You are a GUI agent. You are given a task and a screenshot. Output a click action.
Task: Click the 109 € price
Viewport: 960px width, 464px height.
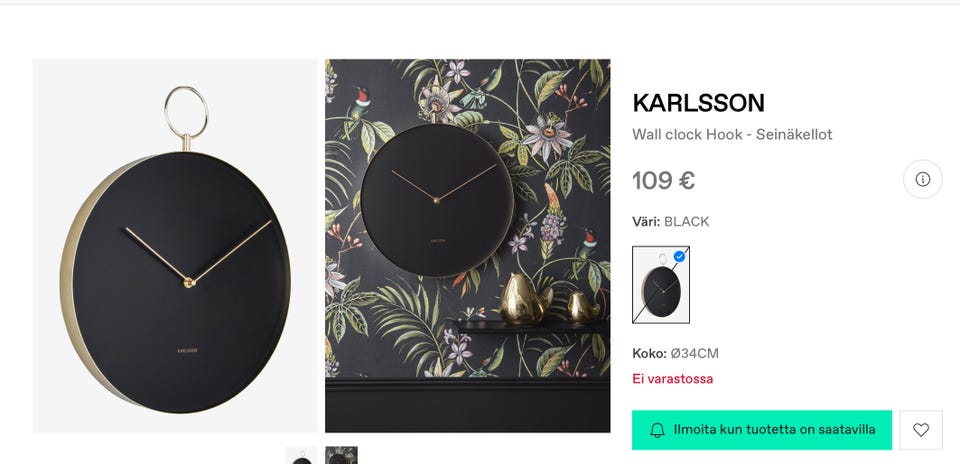pyautogui.click(x=663, y=181)
